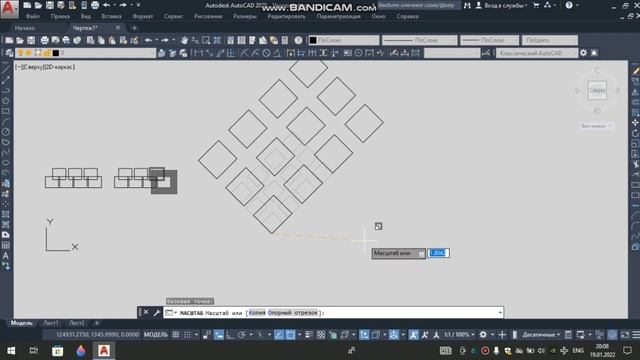Select the Erase modify tool

[x=635, y=71]
